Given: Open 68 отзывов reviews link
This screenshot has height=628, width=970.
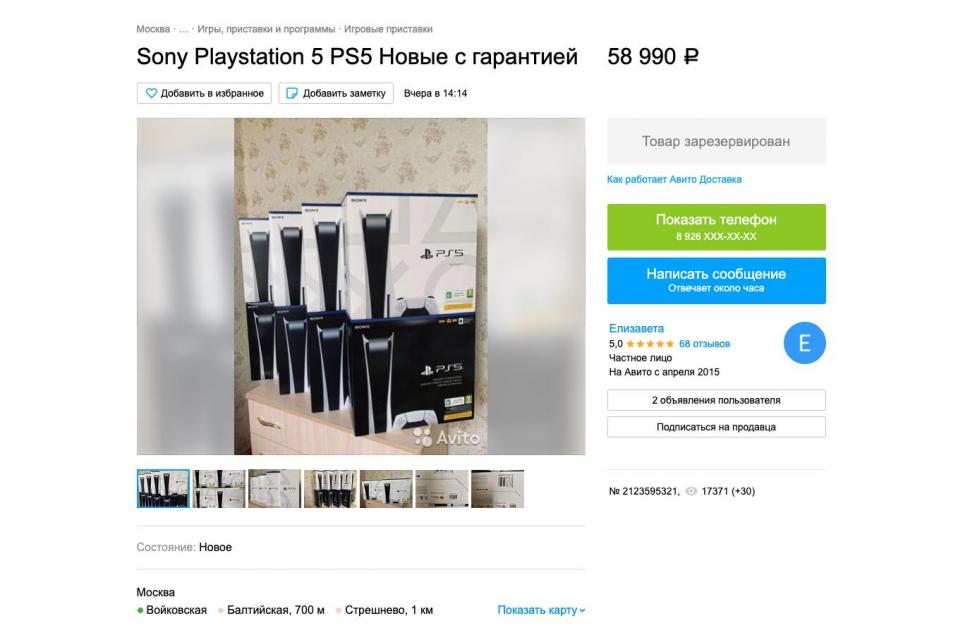Looking at the screenshot, I should pos(704,344).
